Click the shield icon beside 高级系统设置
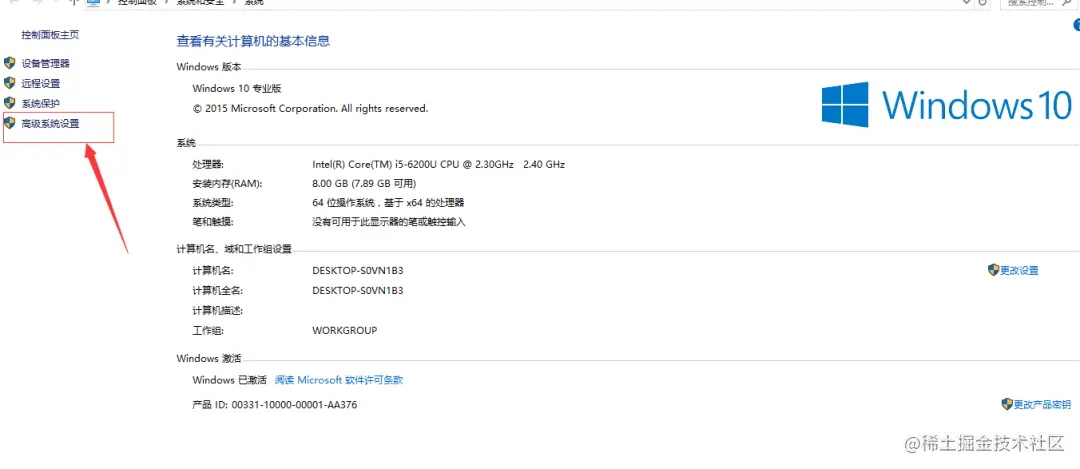 [9, 123]
